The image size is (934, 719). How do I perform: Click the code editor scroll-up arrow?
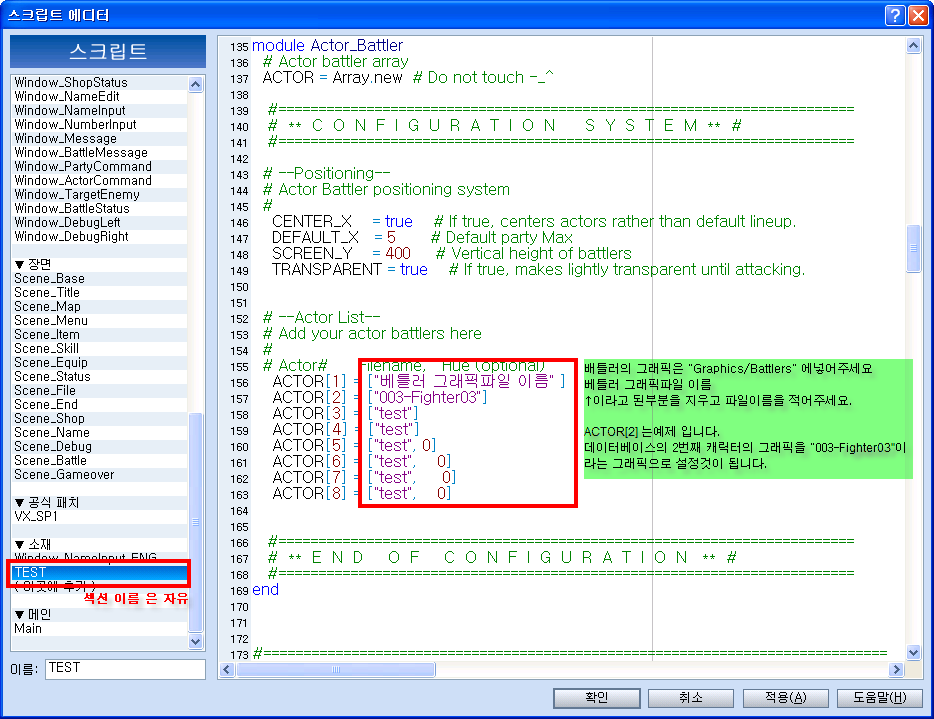[x=913, y=45]
